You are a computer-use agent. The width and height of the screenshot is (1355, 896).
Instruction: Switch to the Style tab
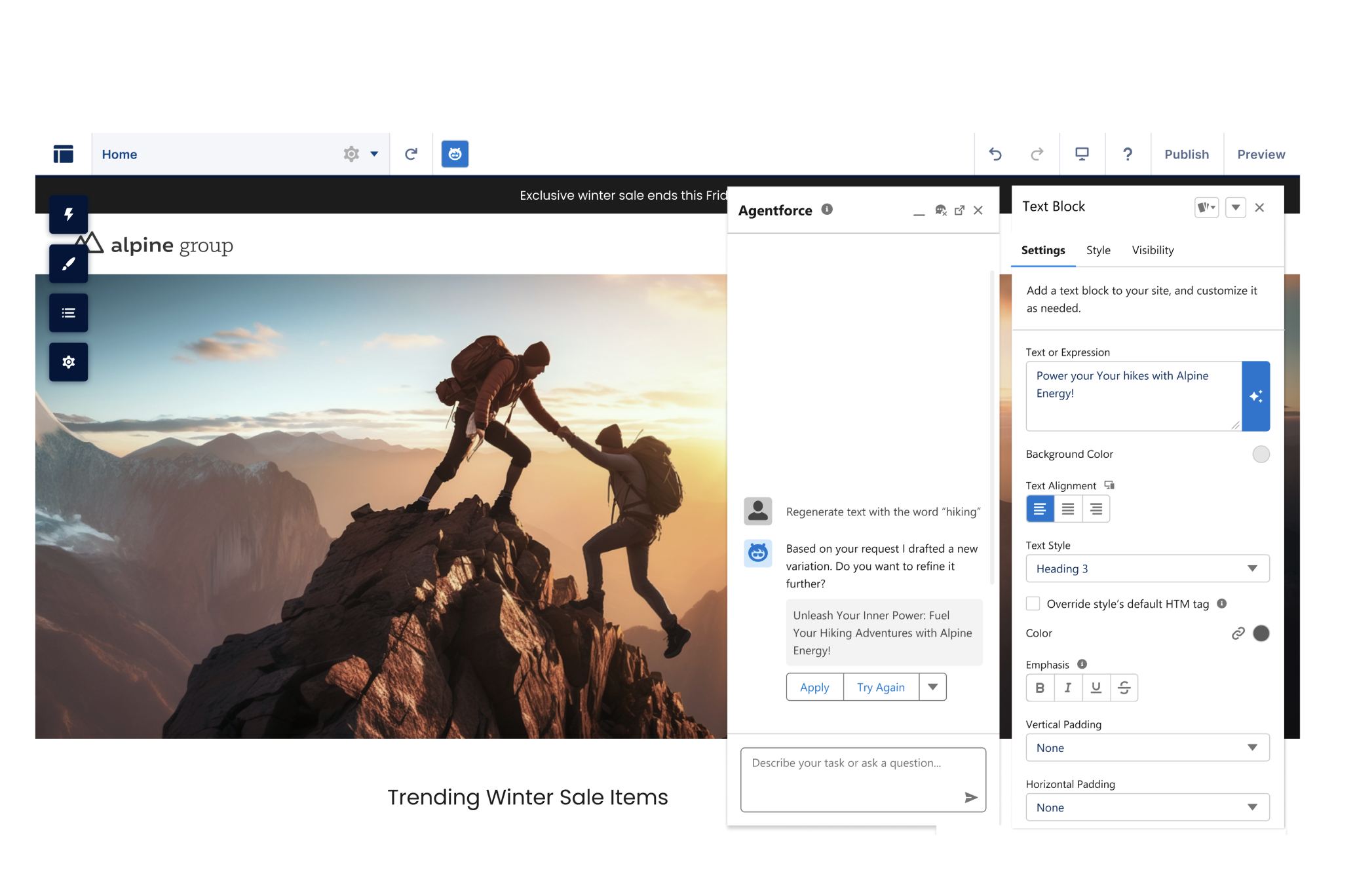(1098, 250)
